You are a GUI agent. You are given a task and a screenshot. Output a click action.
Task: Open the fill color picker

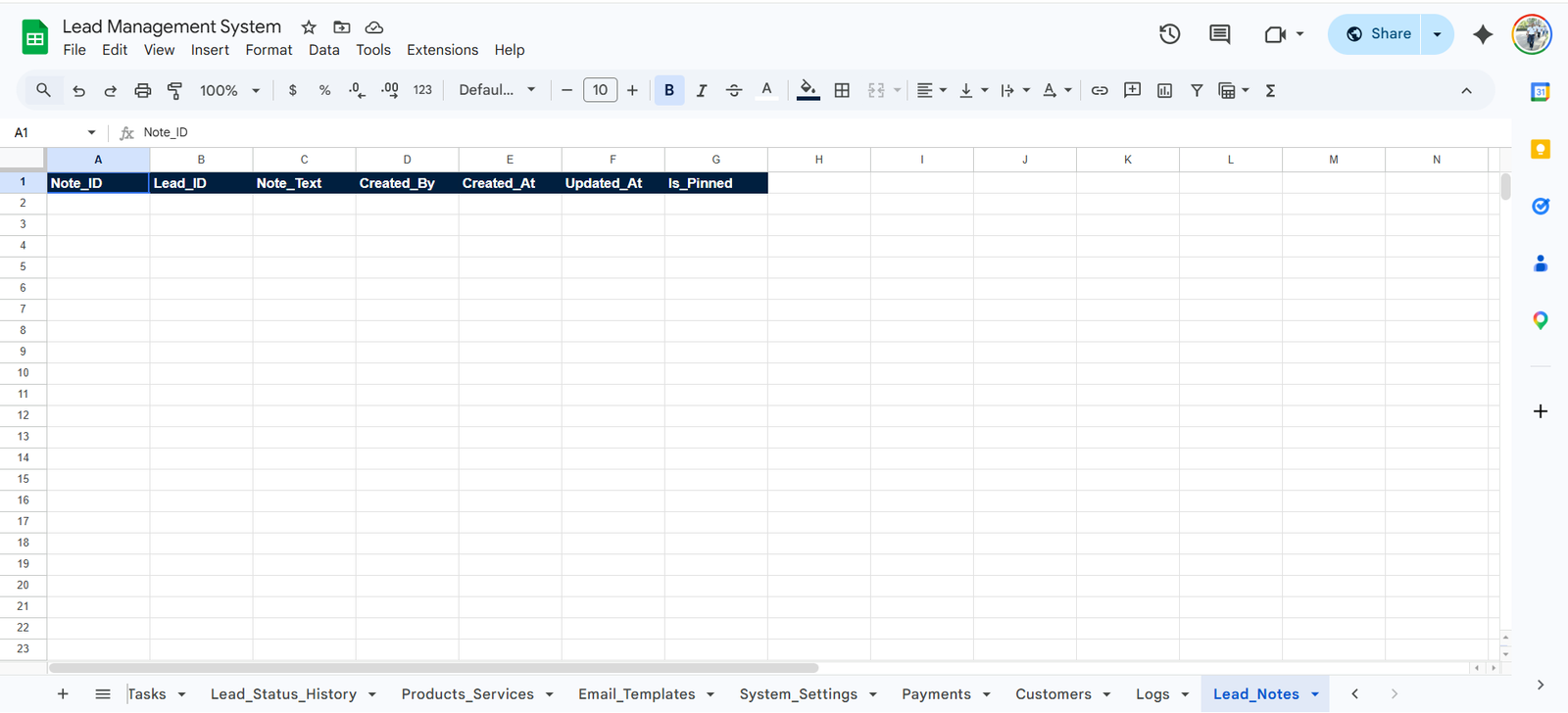click(x=808, y=90)
